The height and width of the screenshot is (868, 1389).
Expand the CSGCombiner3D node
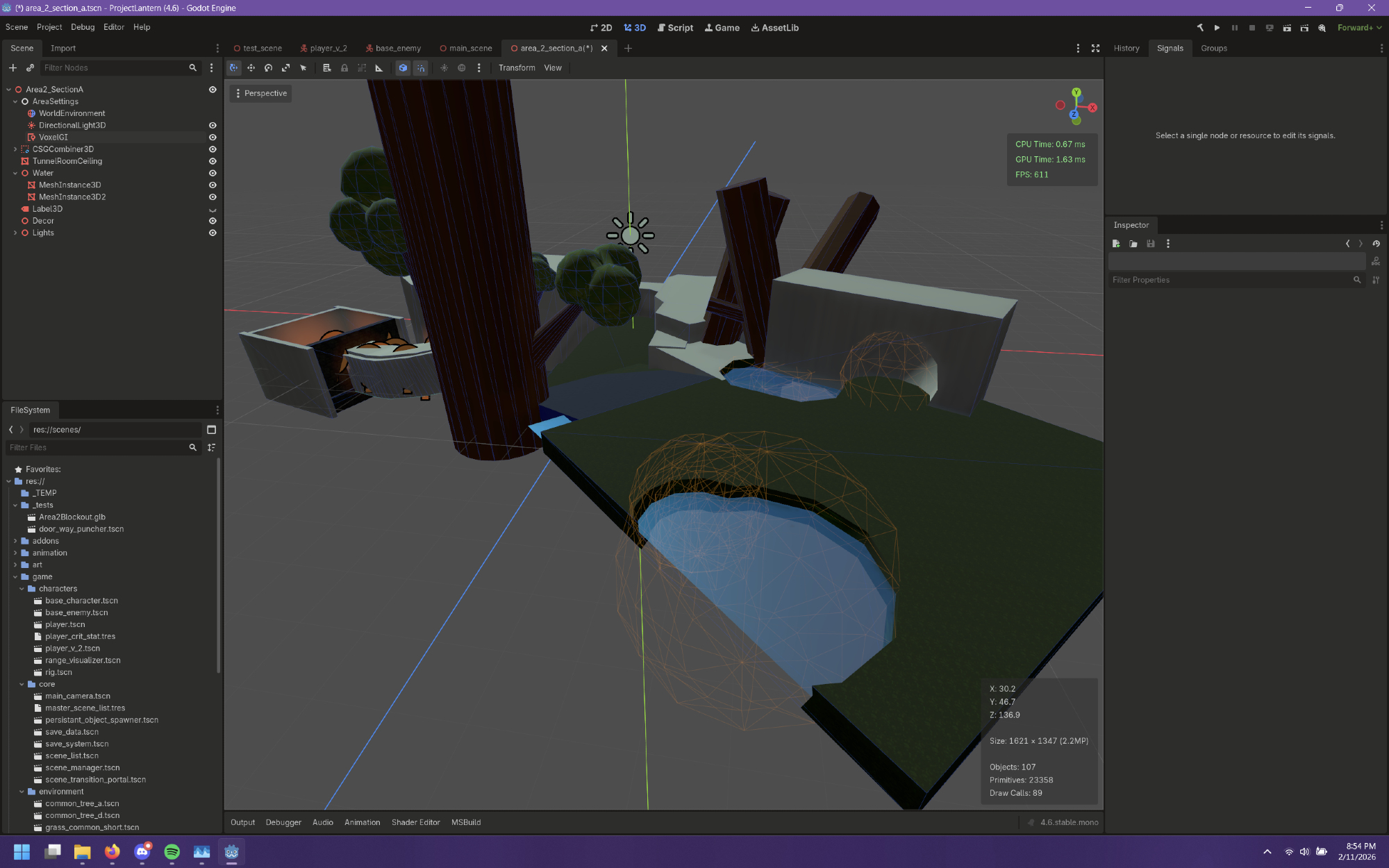coord(15,149)
